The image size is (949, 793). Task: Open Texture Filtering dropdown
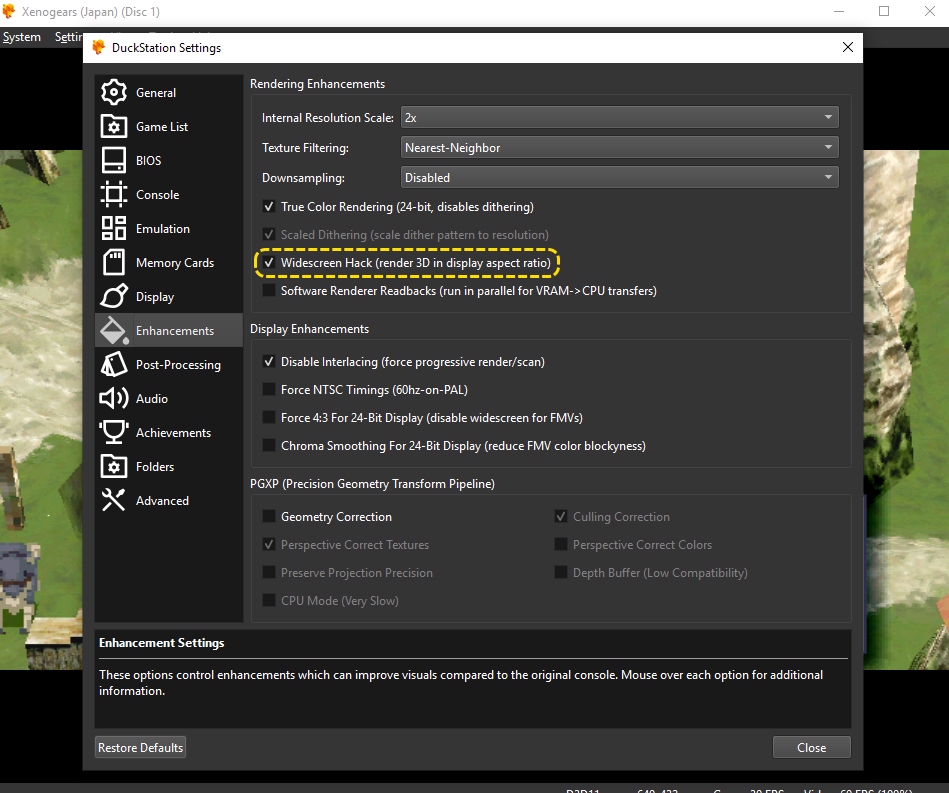(620, 148)
